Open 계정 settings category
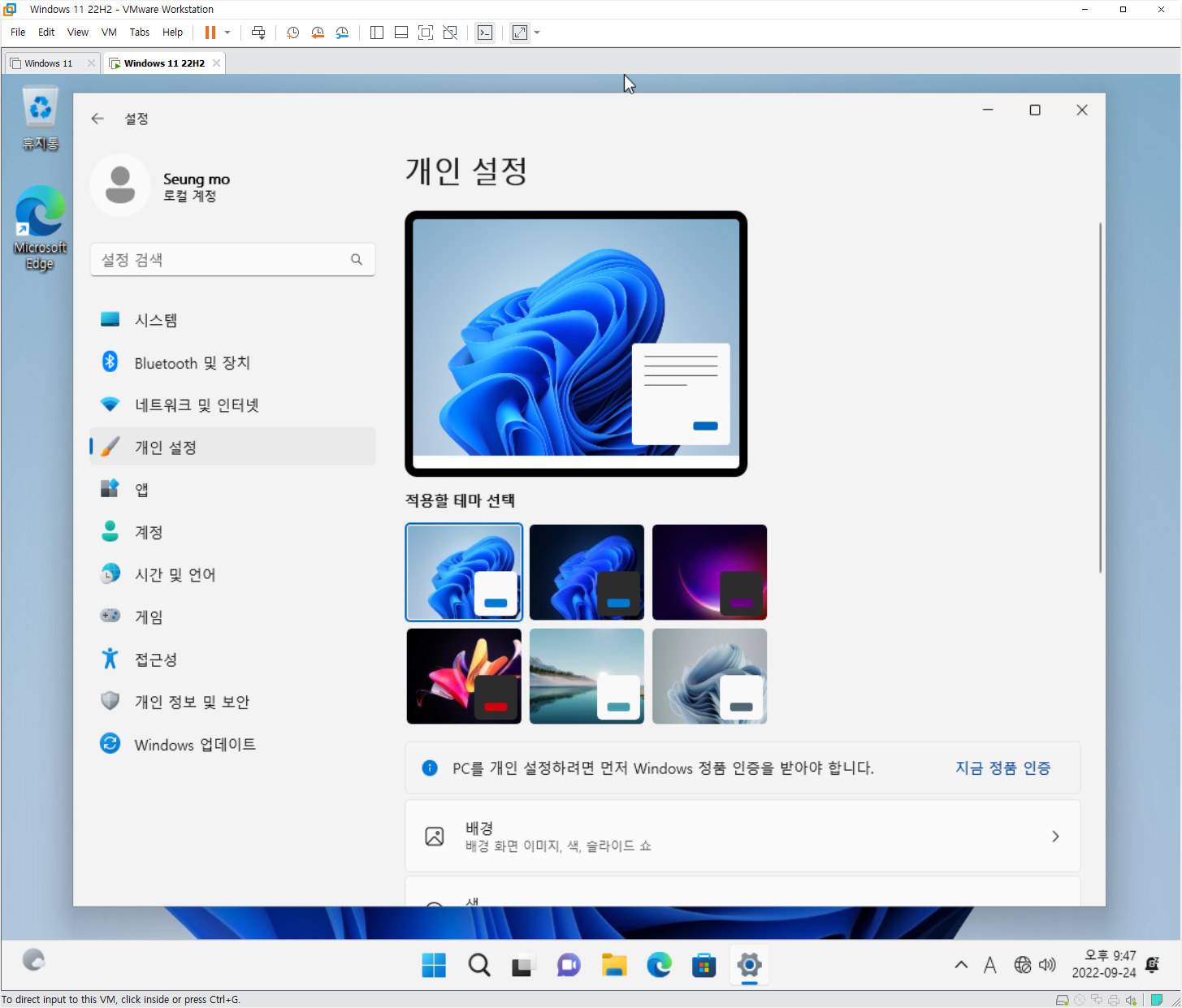Screen dimensions: 1182x1008 232,532
